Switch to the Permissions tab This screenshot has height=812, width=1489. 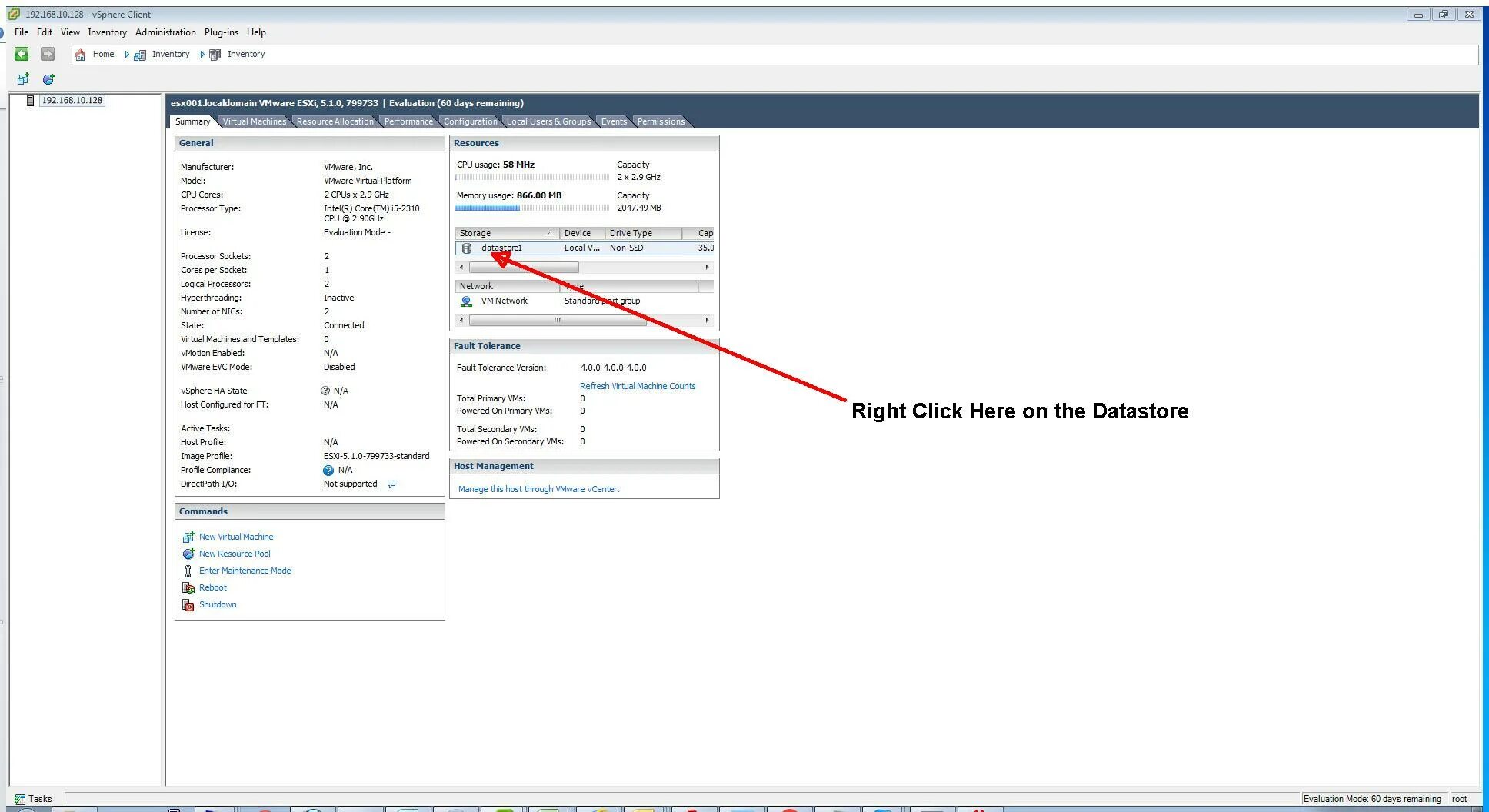[661, 121]
